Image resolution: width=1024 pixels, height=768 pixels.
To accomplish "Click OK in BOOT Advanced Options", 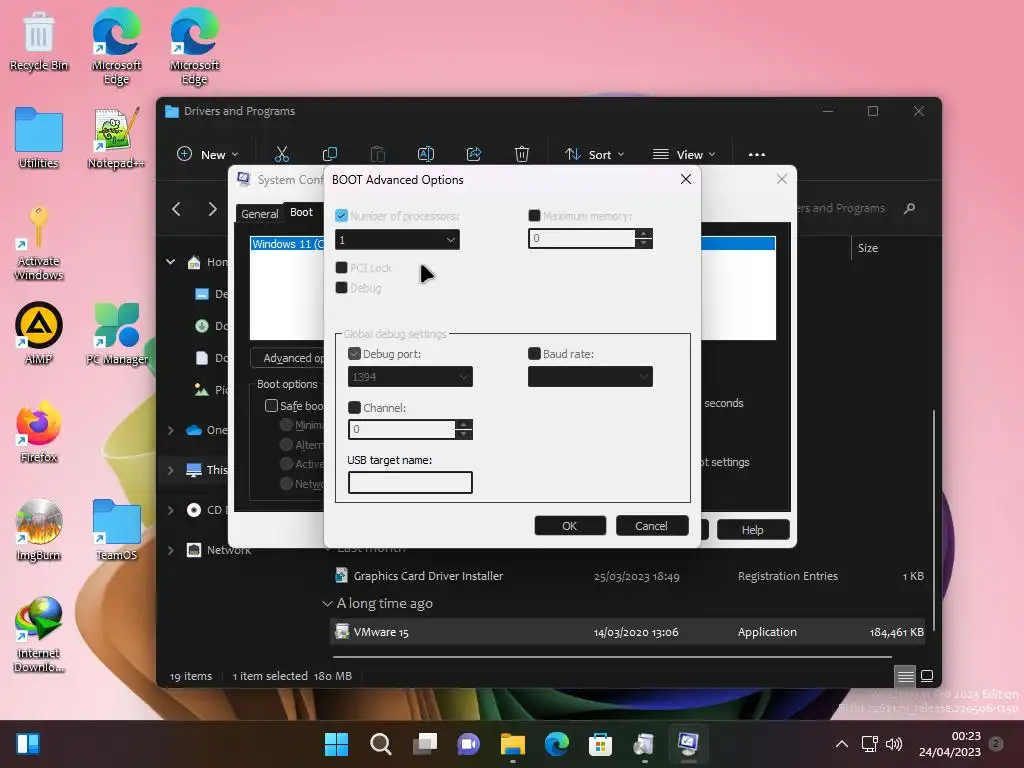I will pyautogui.click(x=570, y=526).
